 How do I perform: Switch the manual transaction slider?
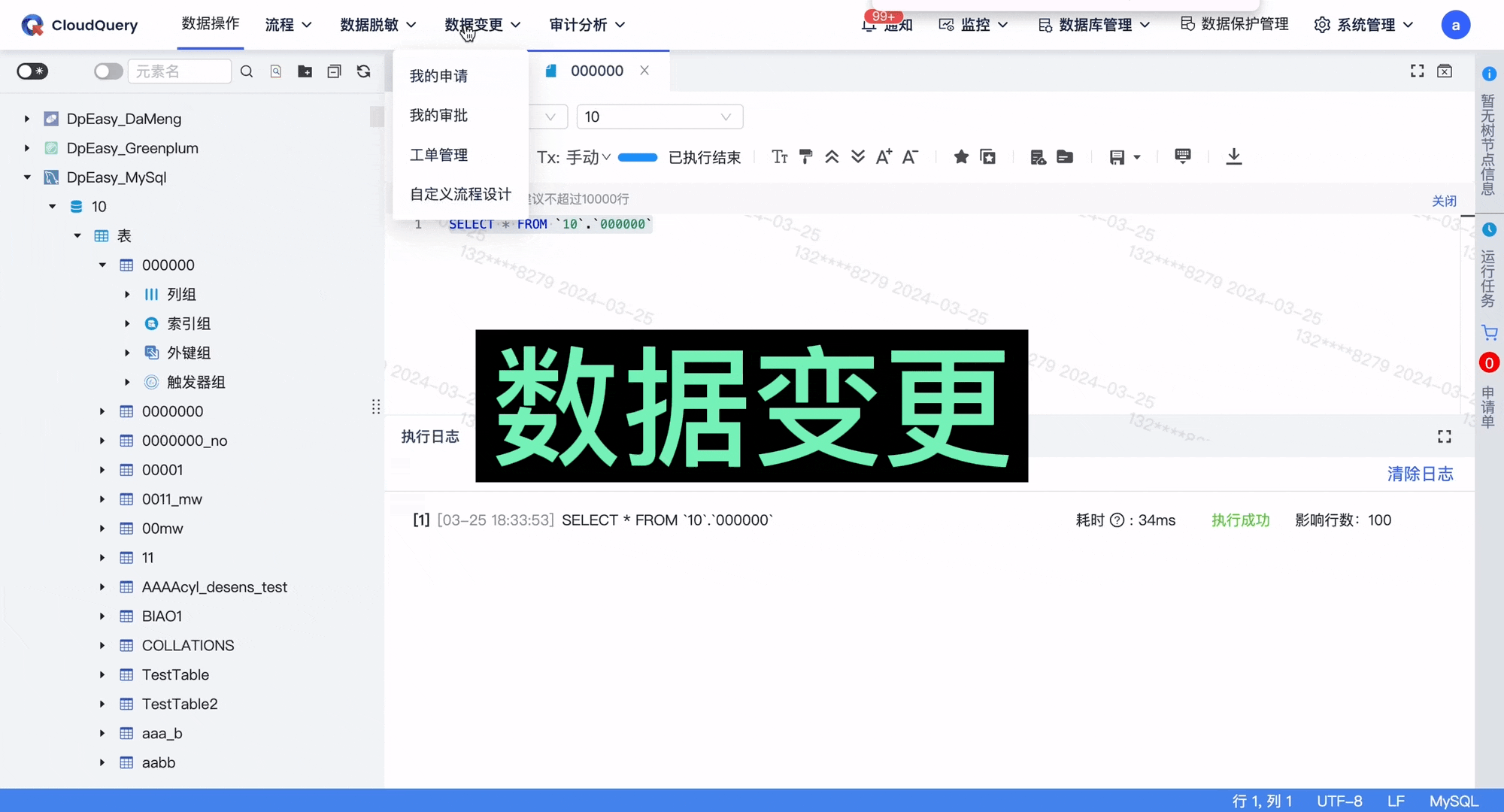click(x=637, y=157)
